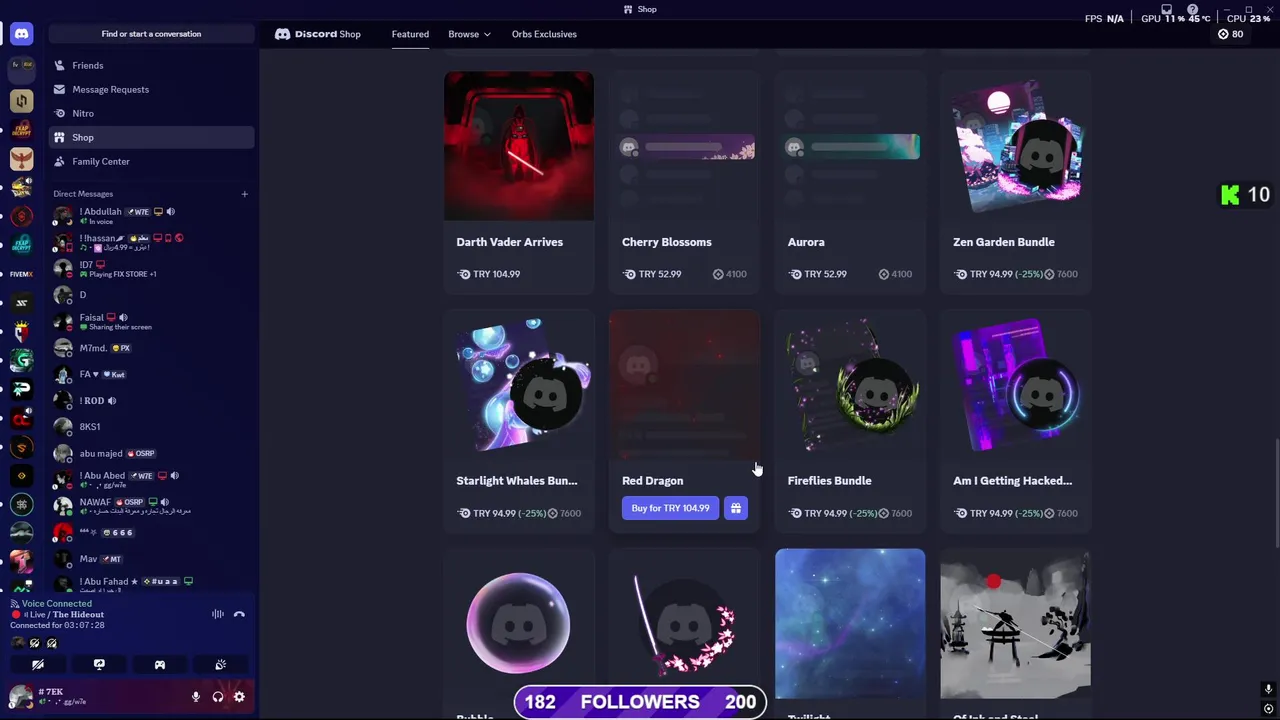Open DM with NAWAF
This screenshot has height=720, width=1280.
[150, 506]
